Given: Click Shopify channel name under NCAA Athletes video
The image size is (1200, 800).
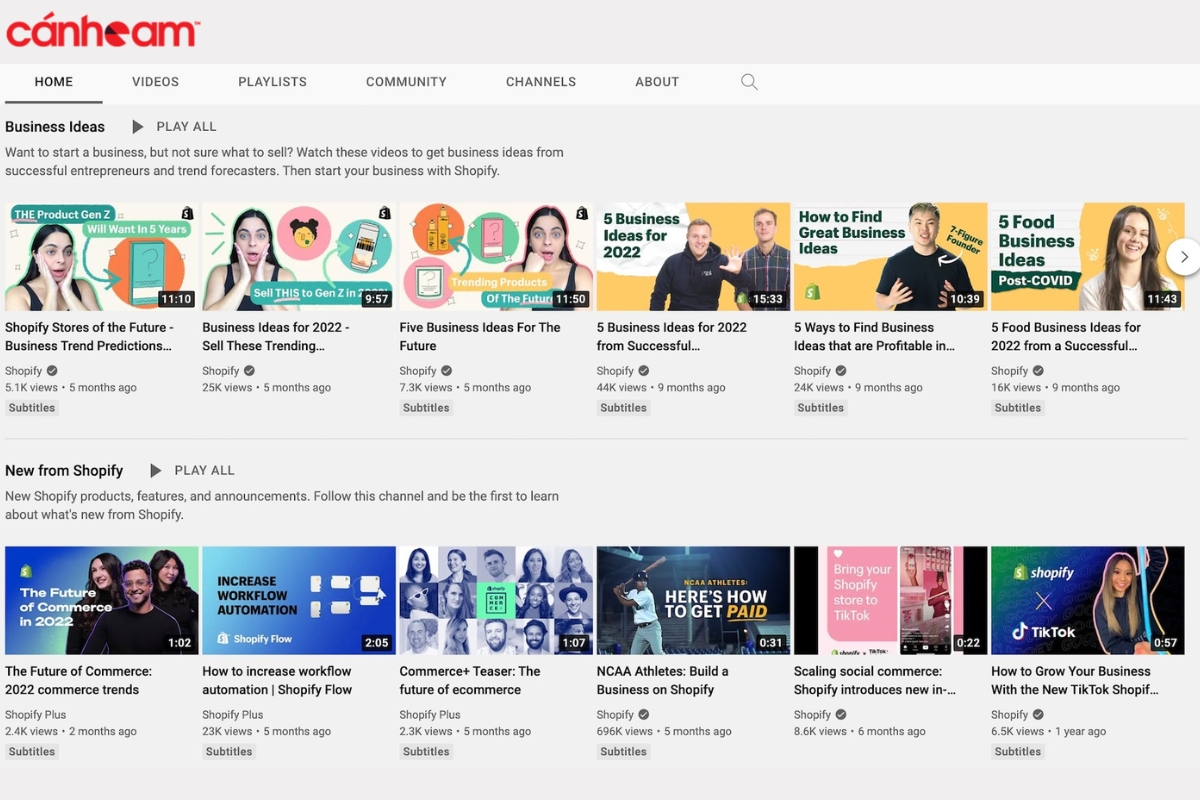Looking at the screenshot, I should tap(616, 715).
